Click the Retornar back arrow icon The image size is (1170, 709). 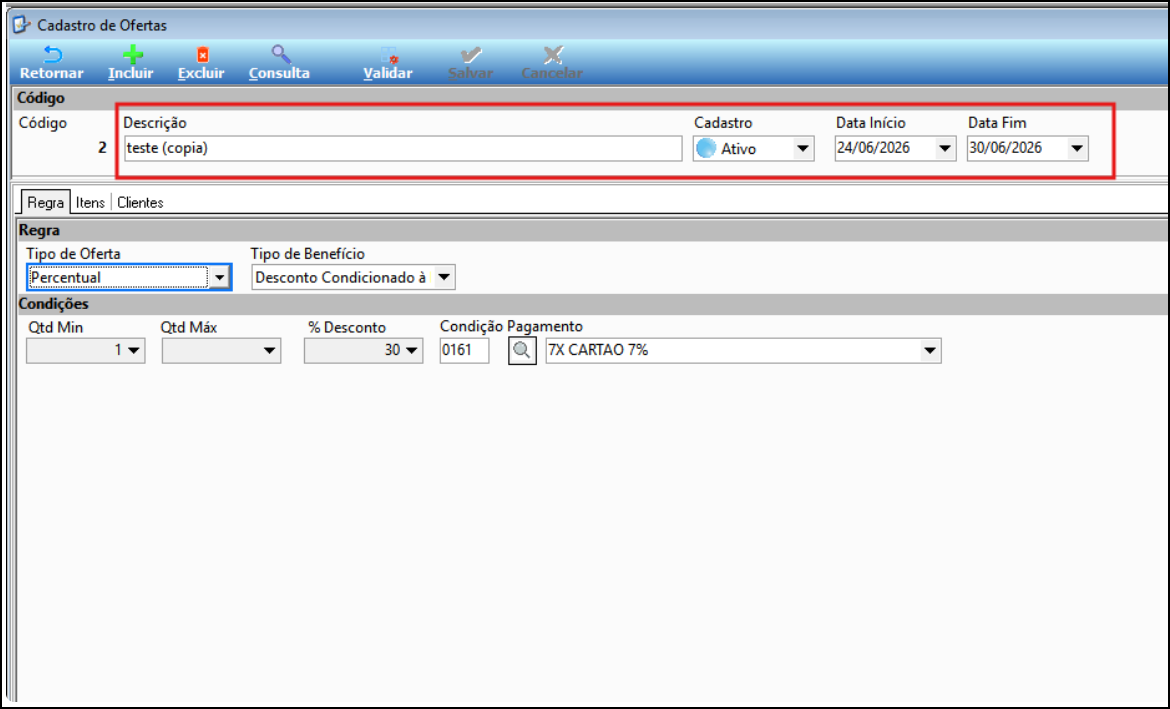click(x=52, y=54)
